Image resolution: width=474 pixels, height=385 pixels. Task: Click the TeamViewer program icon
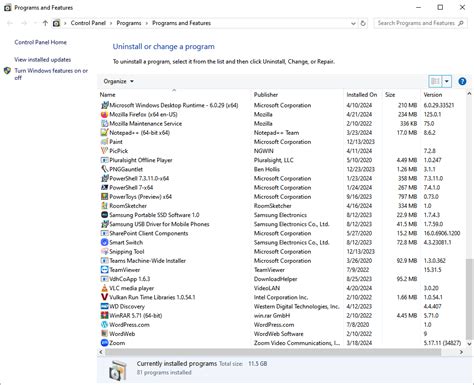[104, 270]
